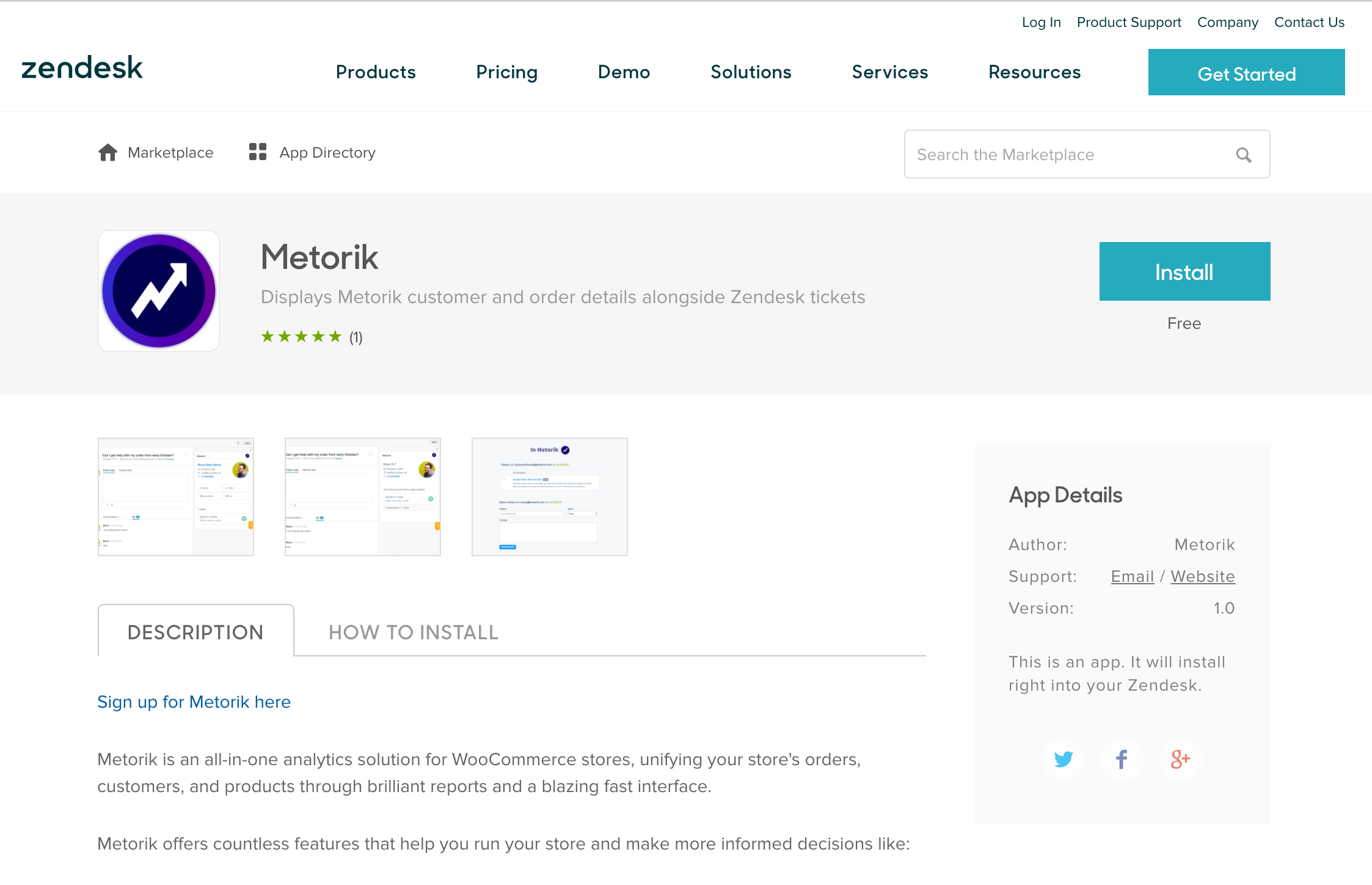Click the App Directory grid icon
The width and height of the screenshot is (1372, 885).
(x=258, y=152)
